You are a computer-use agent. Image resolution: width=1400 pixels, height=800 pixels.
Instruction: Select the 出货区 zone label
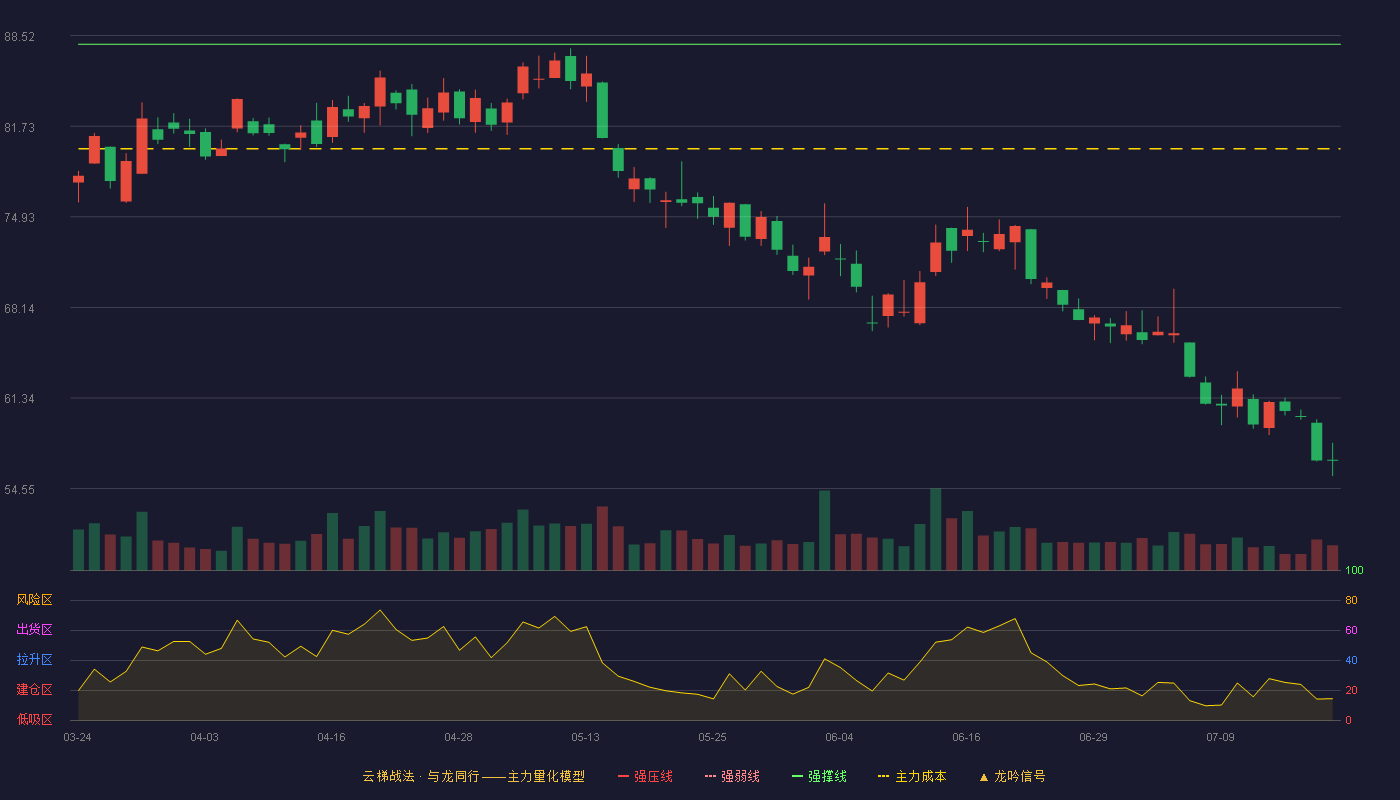pos(34,630)
